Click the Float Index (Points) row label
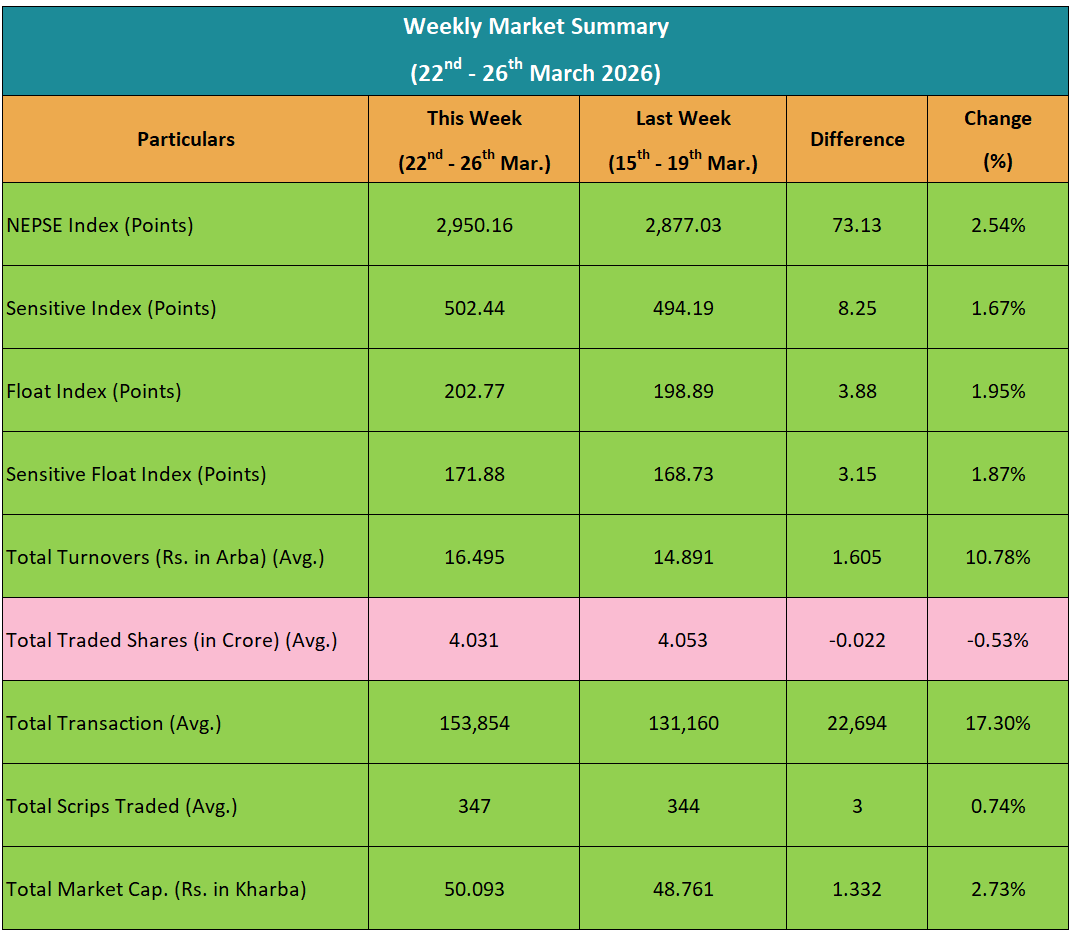Image resolution: width=1069 pixels, height=932 pixels. (94, 391)
